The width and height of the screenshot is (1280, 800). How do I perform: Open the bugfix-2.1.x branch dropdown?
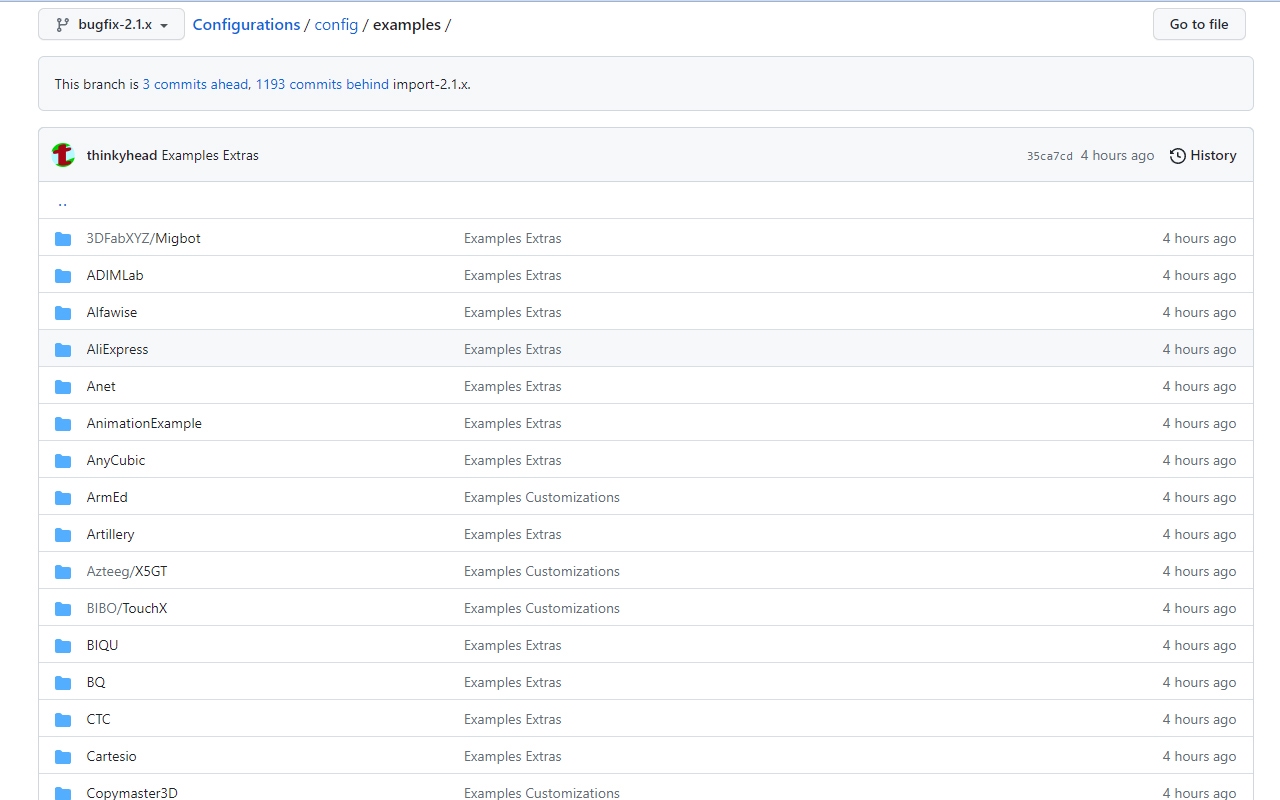[111, 24]
